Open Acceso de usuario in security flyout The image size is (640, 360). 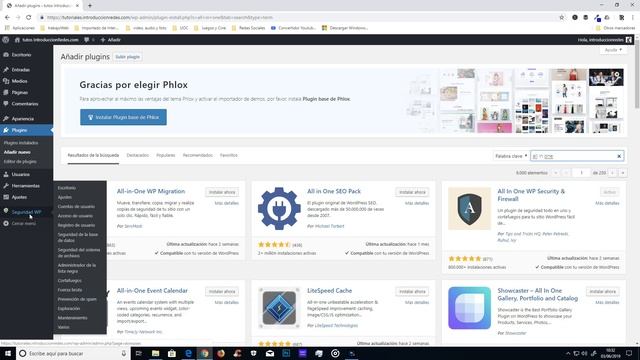tap(75, 216)
